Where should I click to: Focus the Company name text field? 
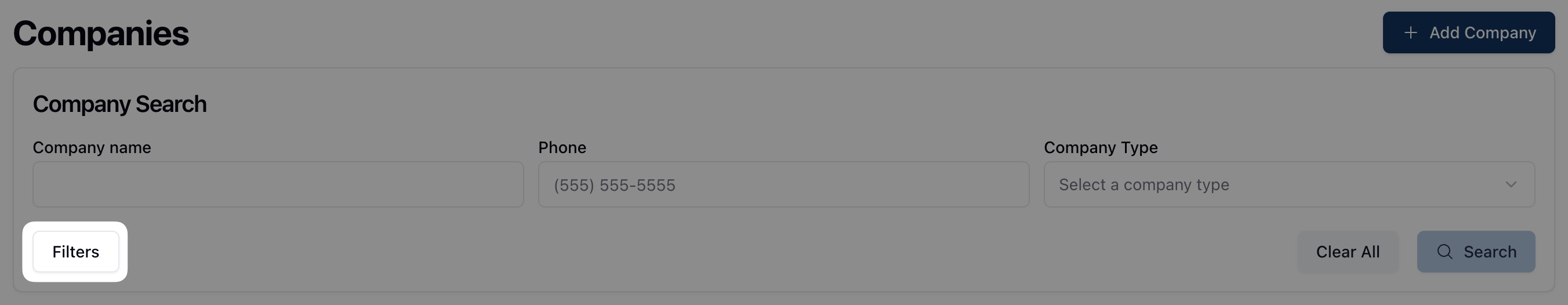click(x=278, y=184)
